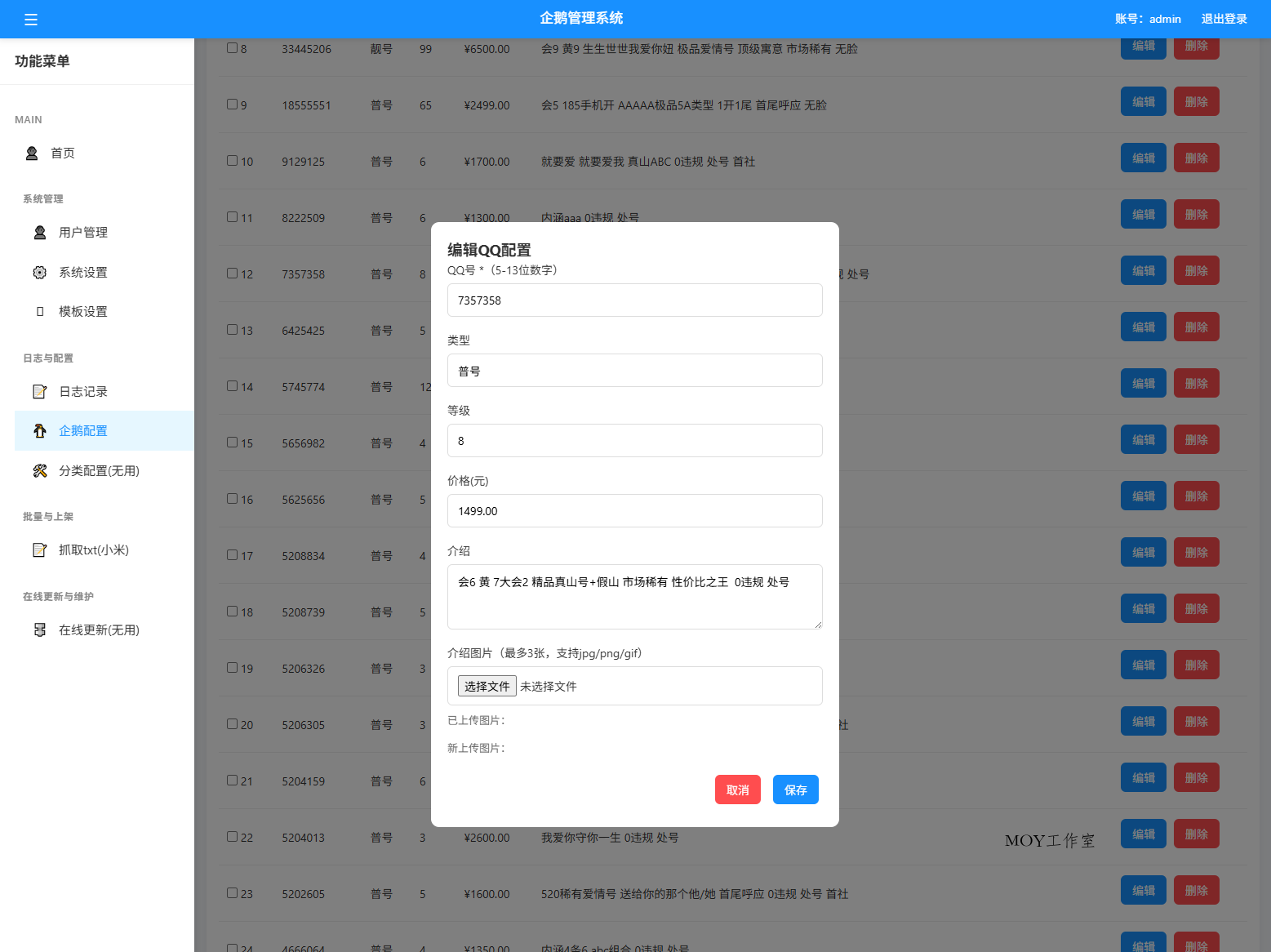Select the 用户管理 user icon

coord(39,232)
